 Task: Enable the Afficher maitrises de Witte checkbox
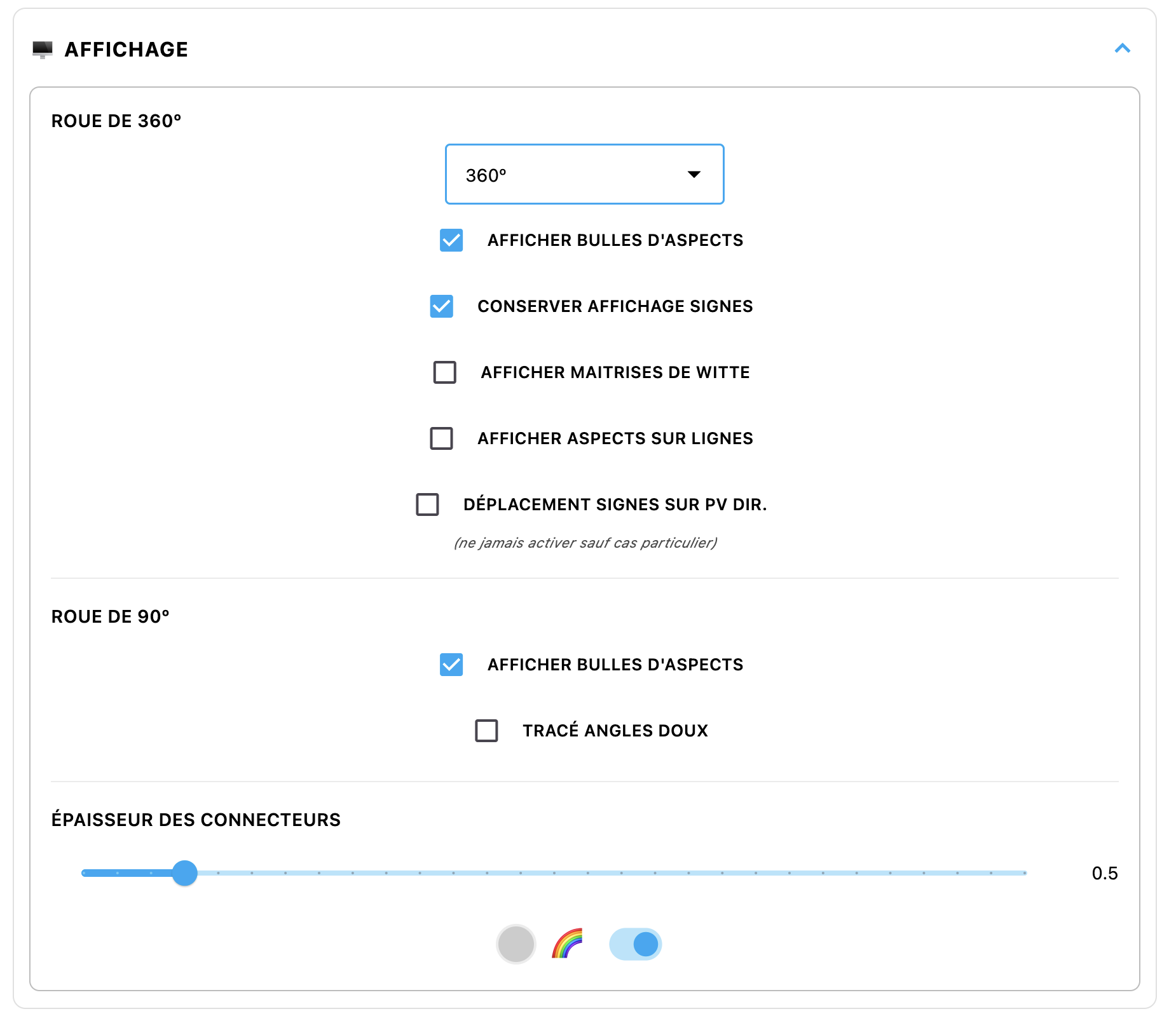[x=445, y=372]
